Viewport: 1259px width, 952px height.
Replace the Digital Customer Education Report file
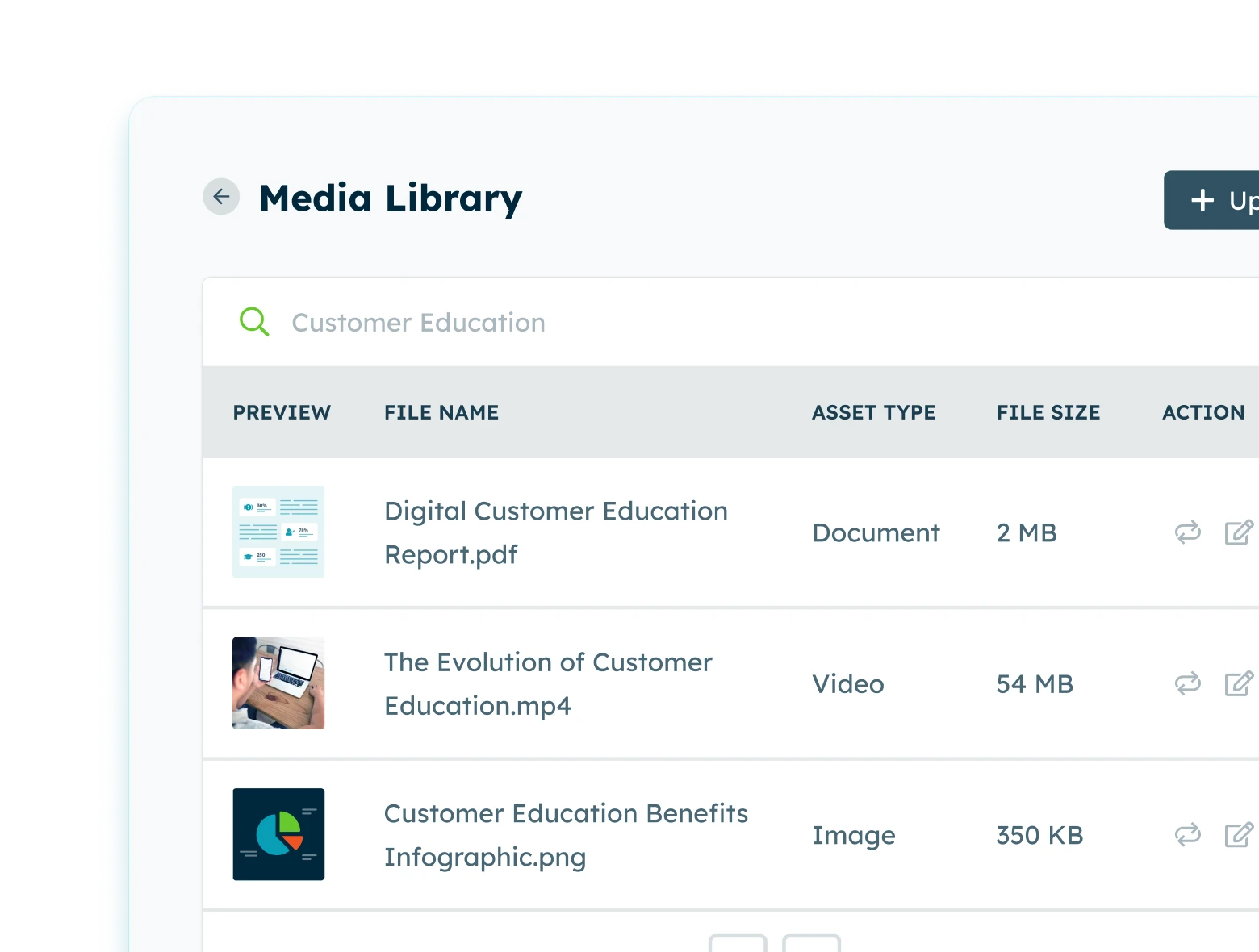coord(1187,532)
